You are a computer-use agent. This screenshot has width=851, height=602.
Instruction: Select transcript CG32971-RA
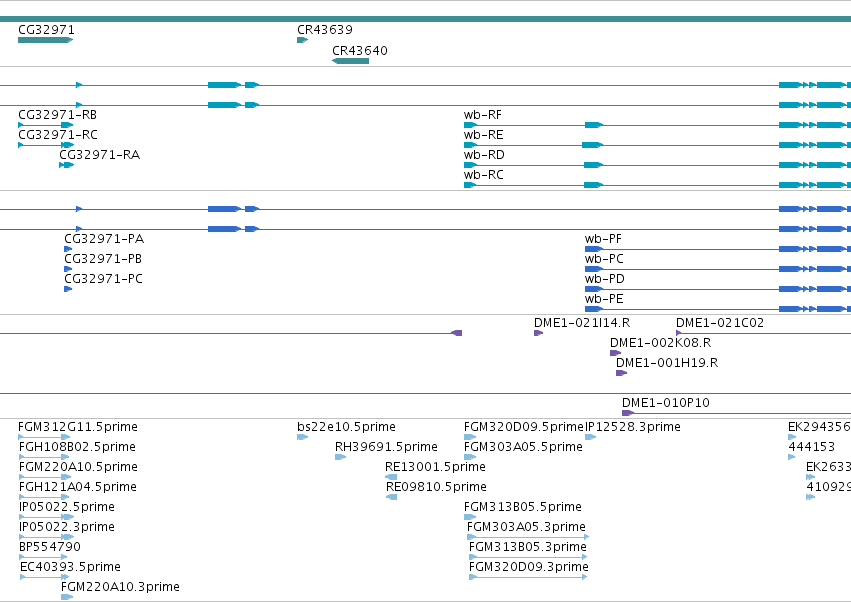click(x=100, y=155)
